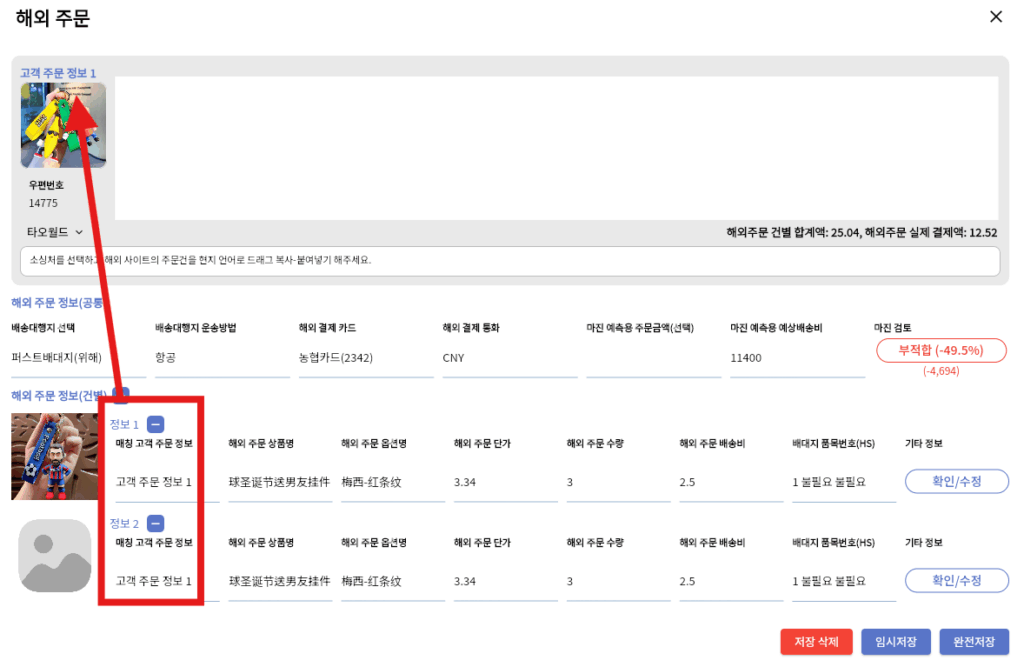Click the placeholder image icon for 정보 2
Screen dimensions: 1024x667
click(x=56, y=555)
